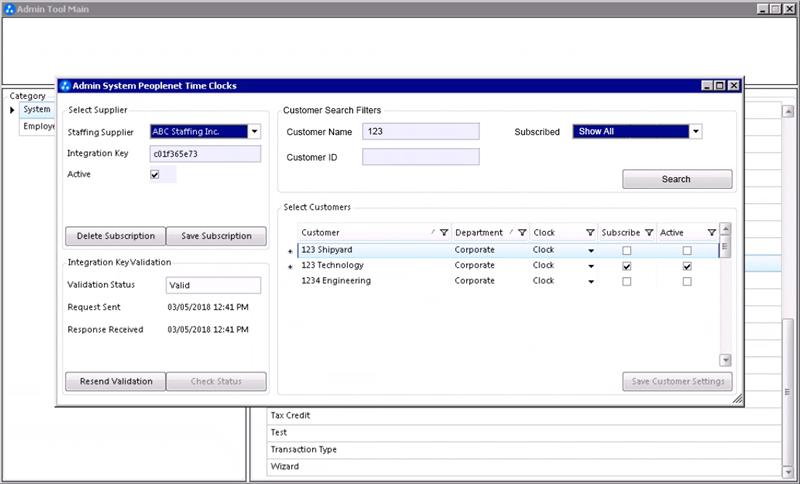This screenshot has height=484, width=800.
Task: Click Admin Tool Main title bar icon
Action: 9,9
